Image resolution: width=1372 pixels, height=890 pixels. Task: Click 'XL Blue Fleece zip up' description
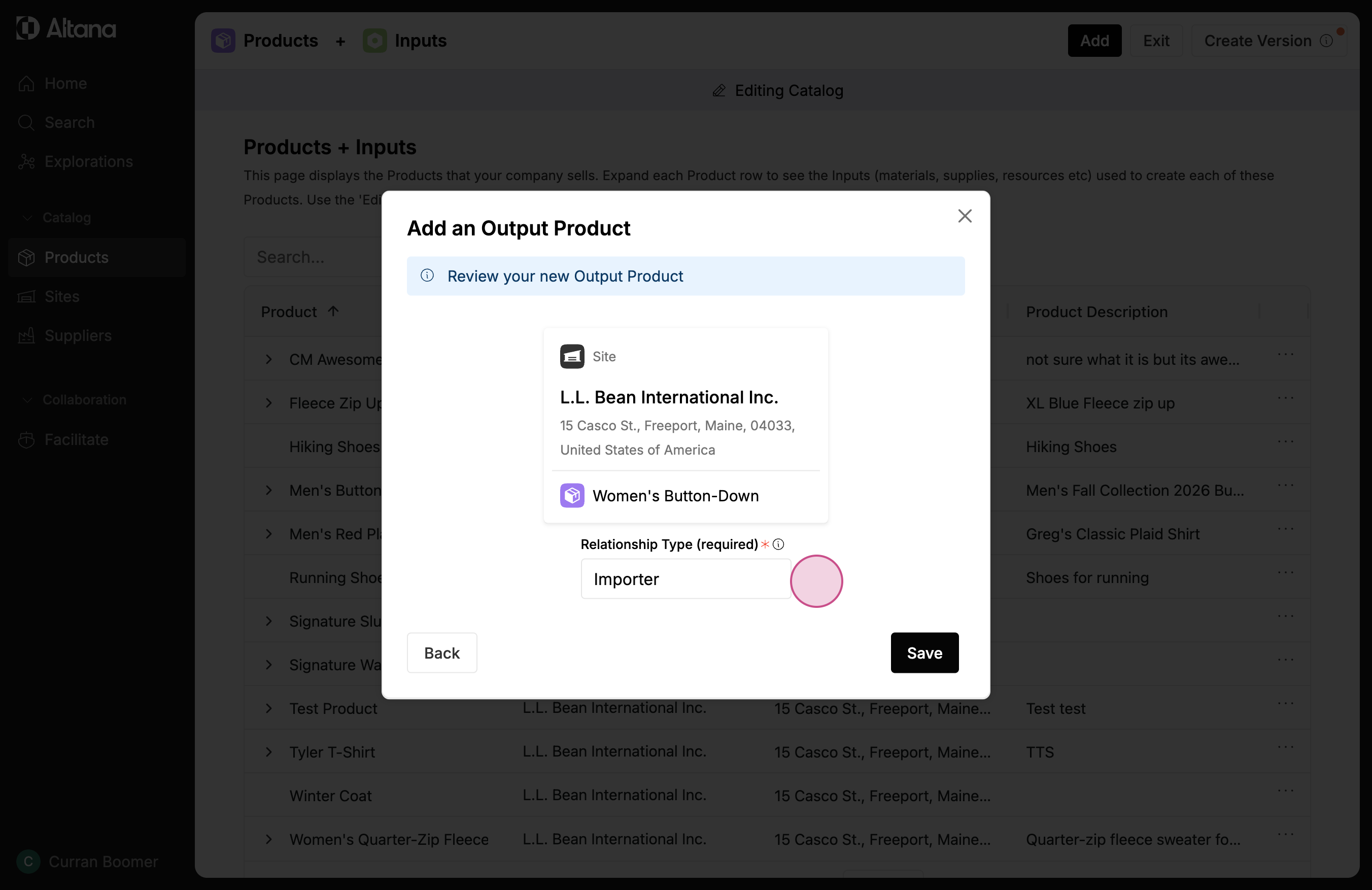pos(1100,403)
